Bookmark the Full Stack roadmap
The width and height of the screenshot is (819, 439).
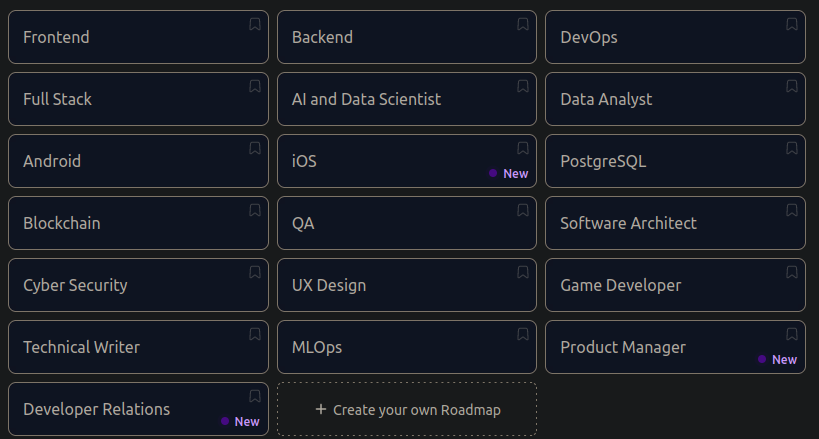(x=255, y=87)
